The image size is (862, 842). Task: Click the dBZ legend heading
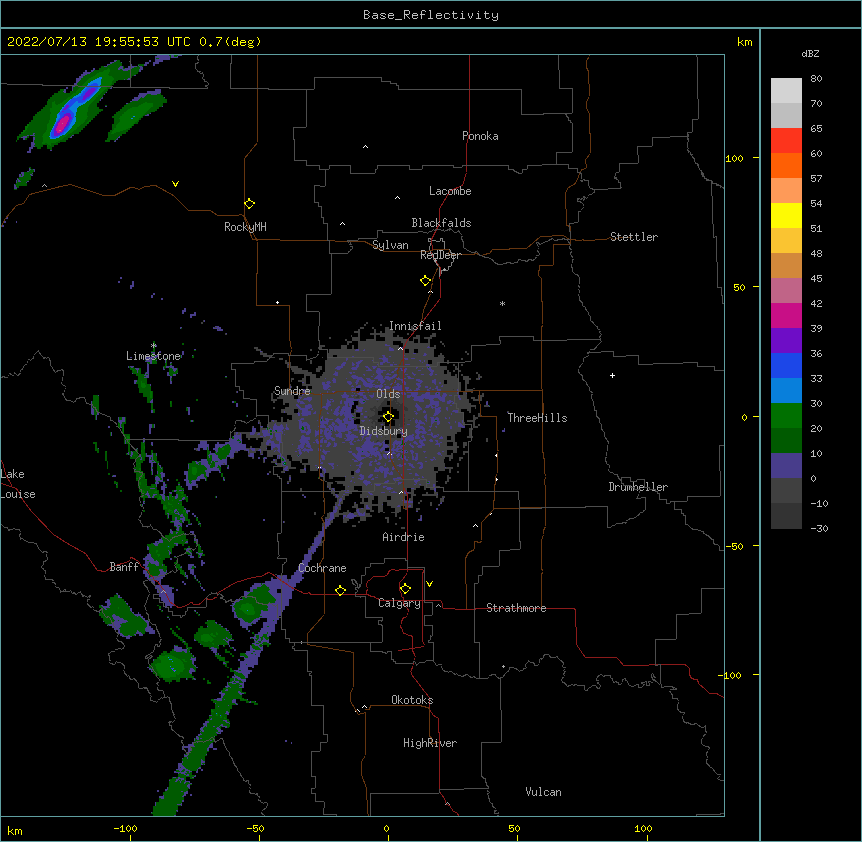coord(810,53)
